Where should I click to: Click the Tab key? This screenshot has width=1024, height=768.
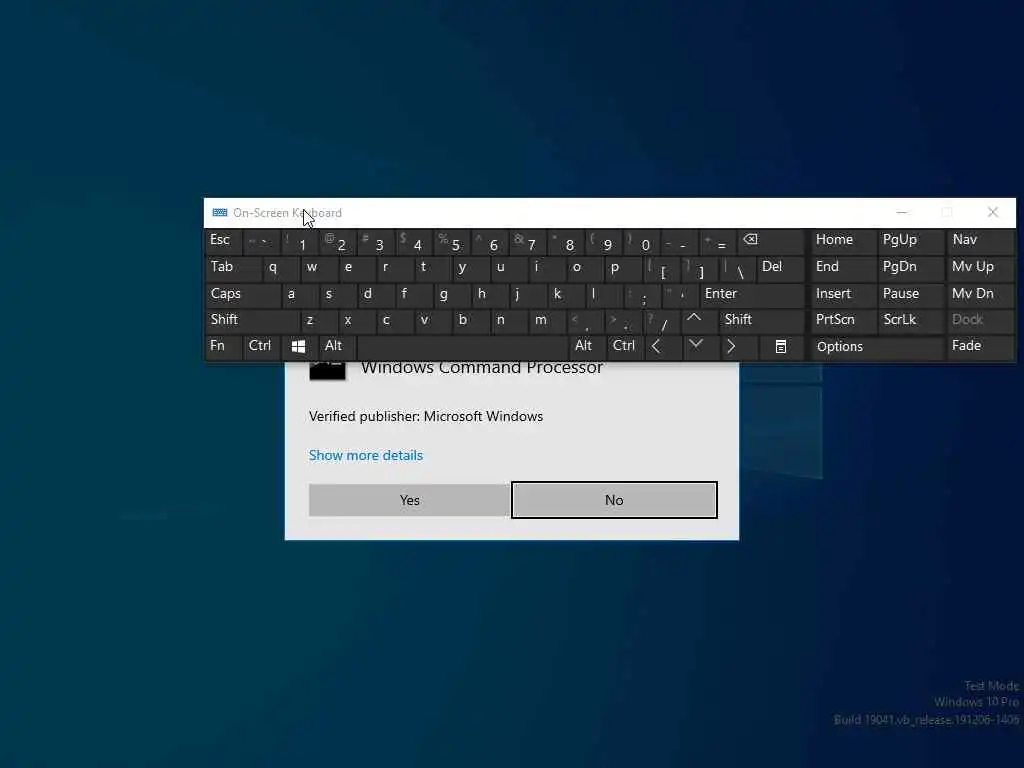pyautogui.click(x=233, y=268)
